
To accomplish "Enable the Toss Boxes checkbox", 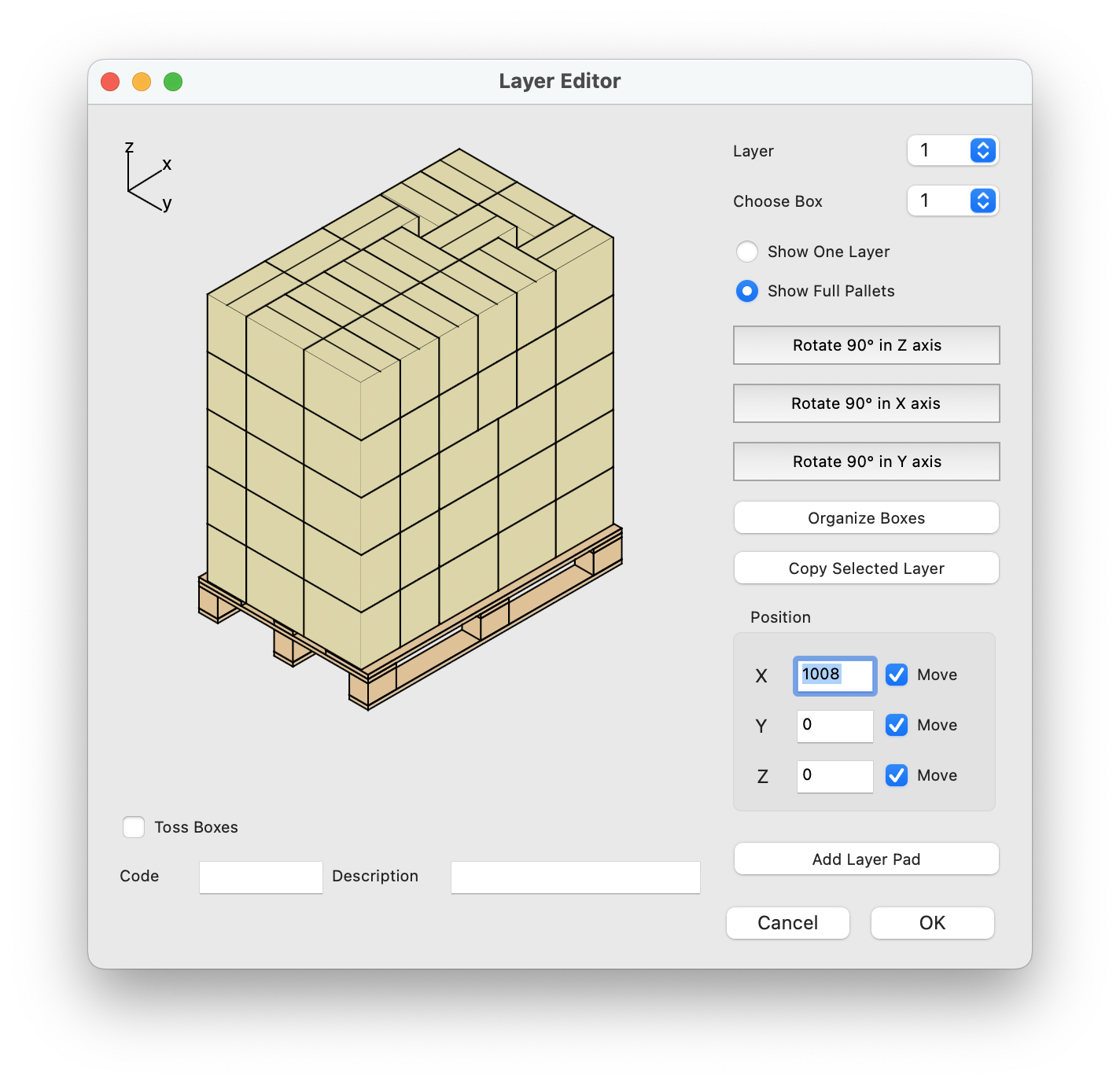I will pos(134,827).
